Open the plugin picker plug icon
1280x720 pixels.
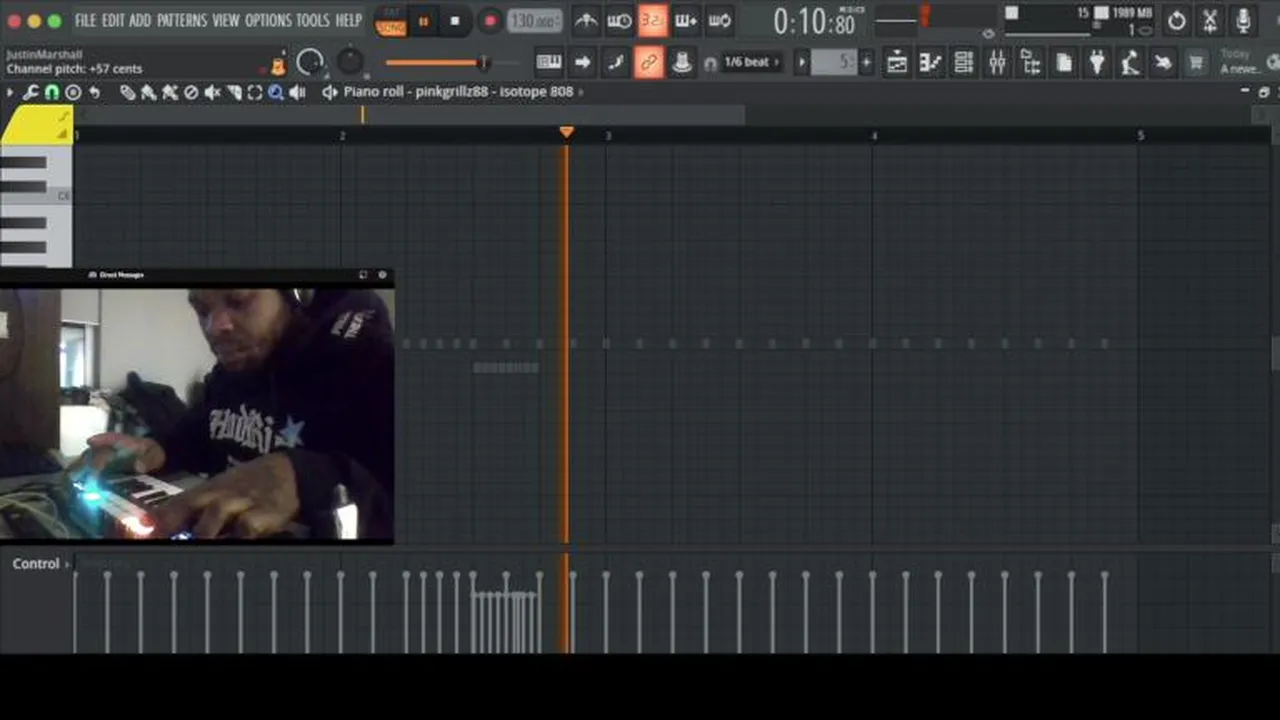[x=1097, y=63]
